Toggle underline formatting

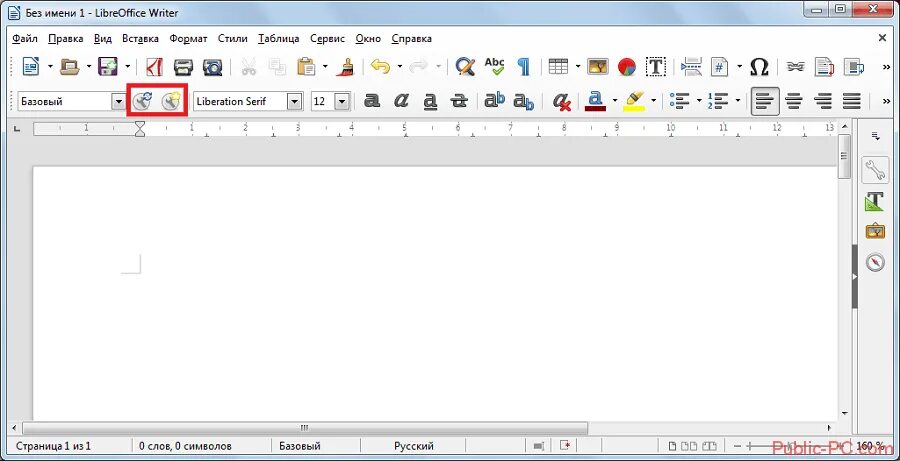coord(430,102)
